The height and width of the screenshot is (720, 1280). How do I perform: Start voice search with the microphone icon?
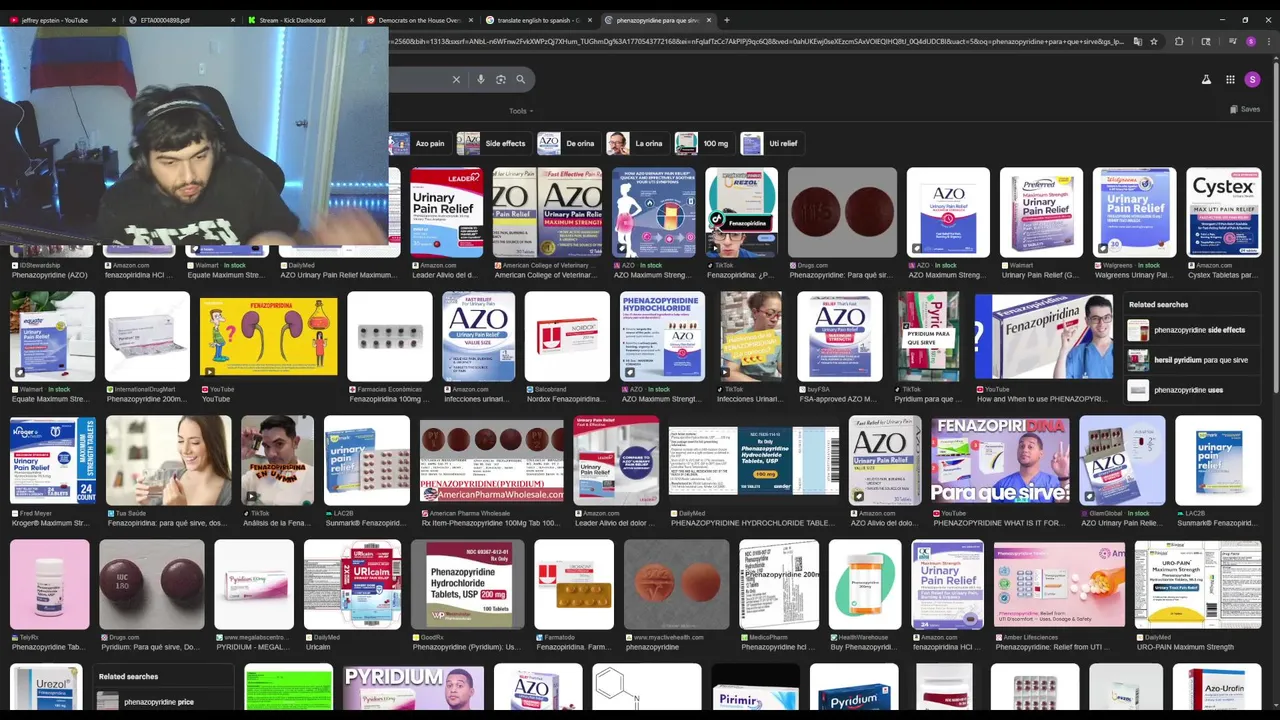(480, 79)
